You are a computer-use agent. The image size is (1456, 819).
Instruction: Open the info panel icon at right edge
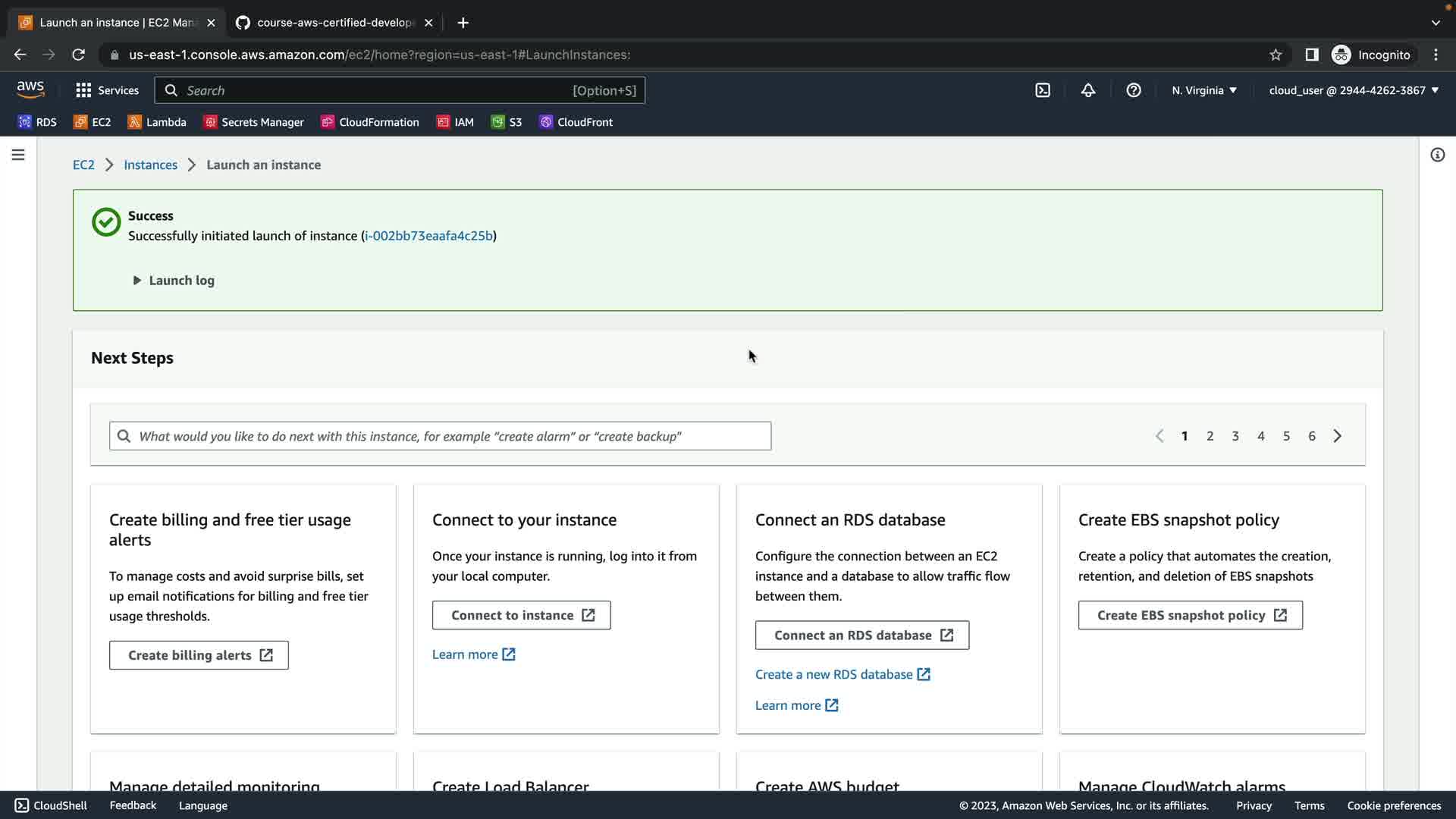click(1437, 155)
